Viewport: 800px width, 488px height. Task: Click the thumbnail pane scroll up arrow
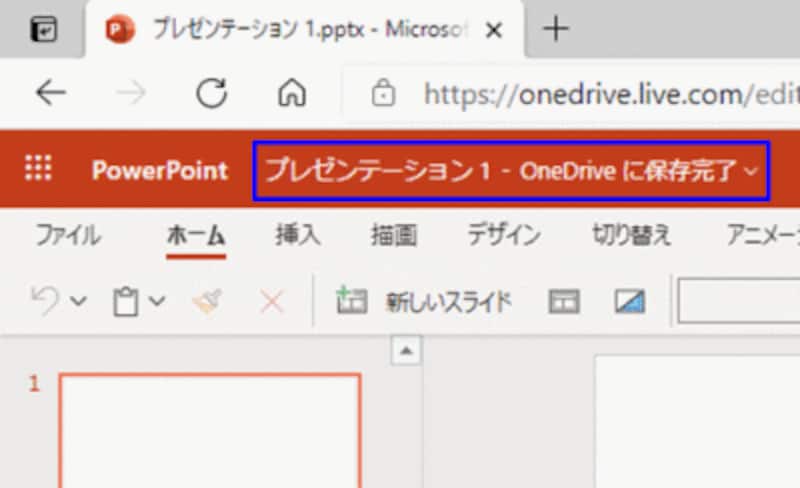coord(406,351)
